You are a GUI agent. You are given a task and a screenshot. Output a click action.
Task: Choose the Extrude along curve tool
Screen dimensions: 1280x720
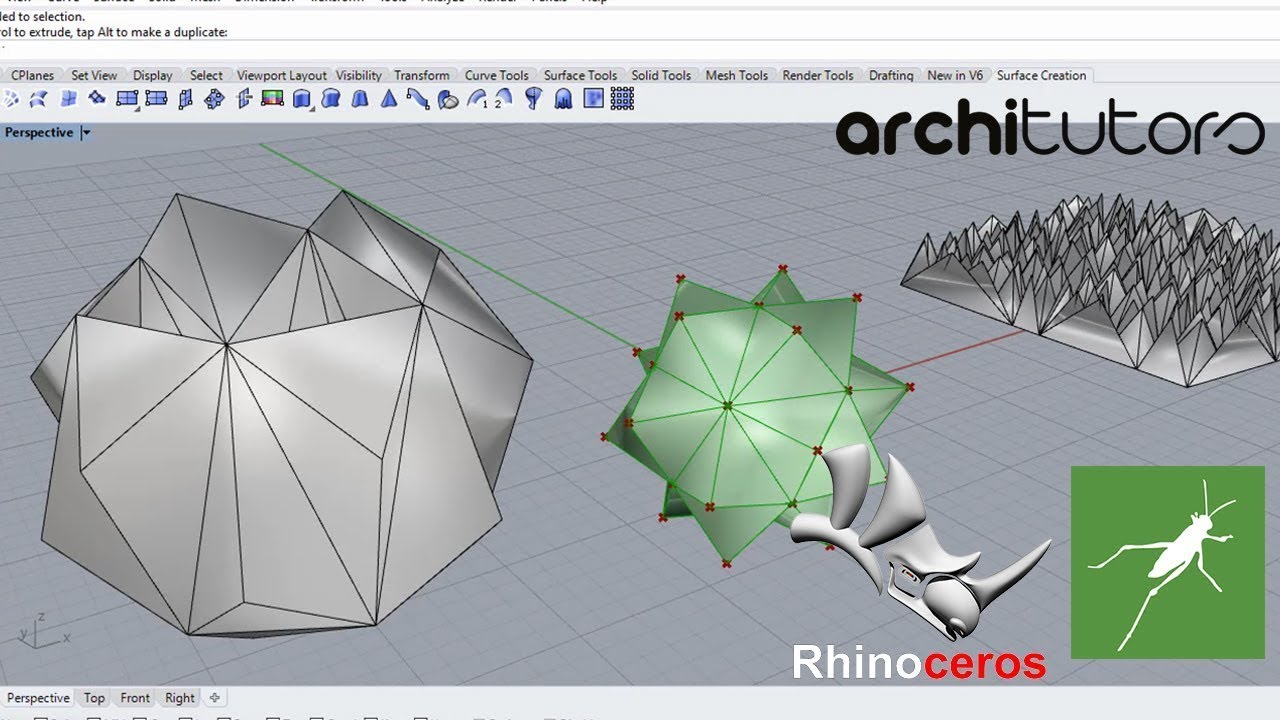point(330,99)
